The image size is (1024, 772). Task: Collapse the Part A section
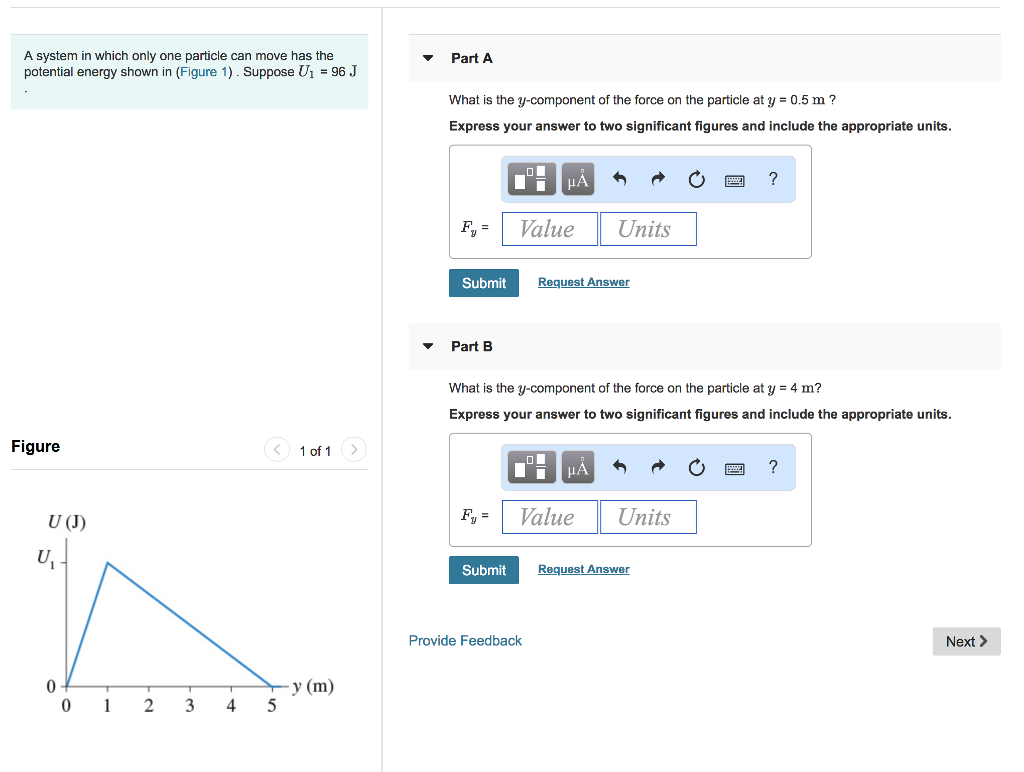pyautogui.click(x=428, y=58)
